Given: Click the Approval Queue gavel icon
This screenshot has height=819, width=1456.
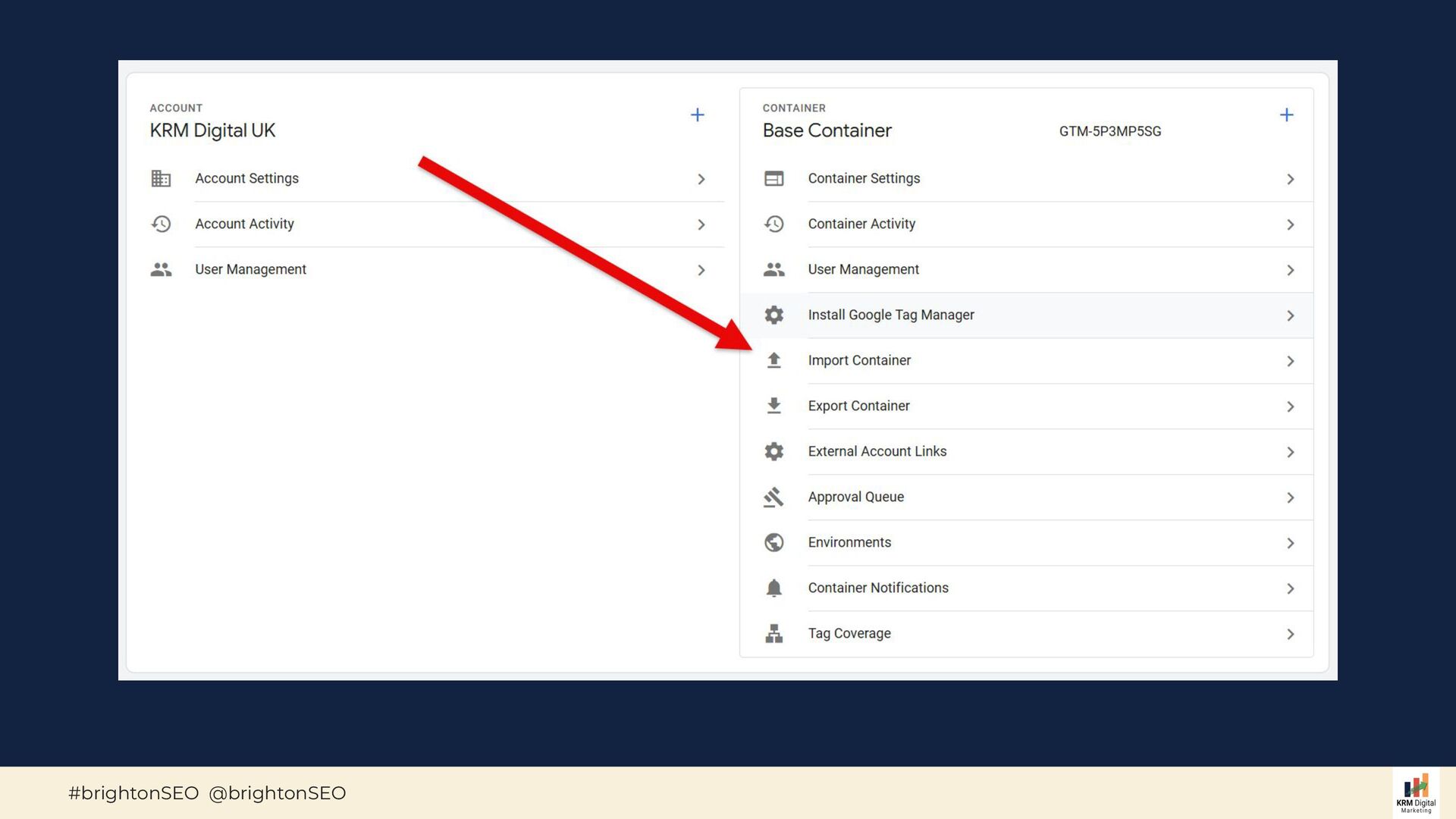Looking at the screenshot, I should (773, 497).
